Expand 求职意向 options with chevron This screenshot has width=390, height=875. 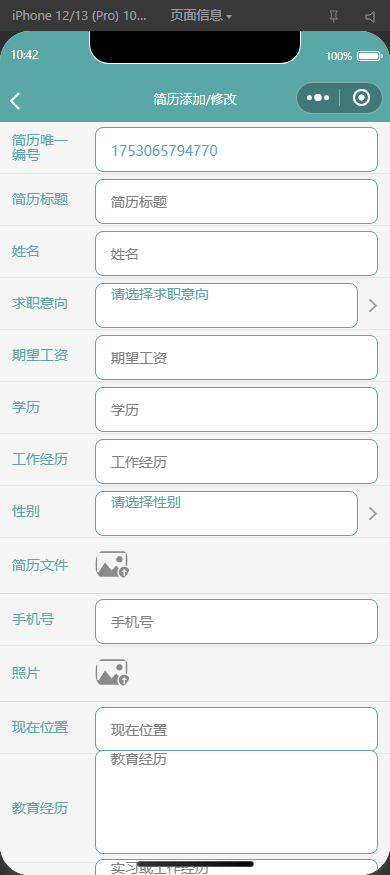[x=373, y=305]
